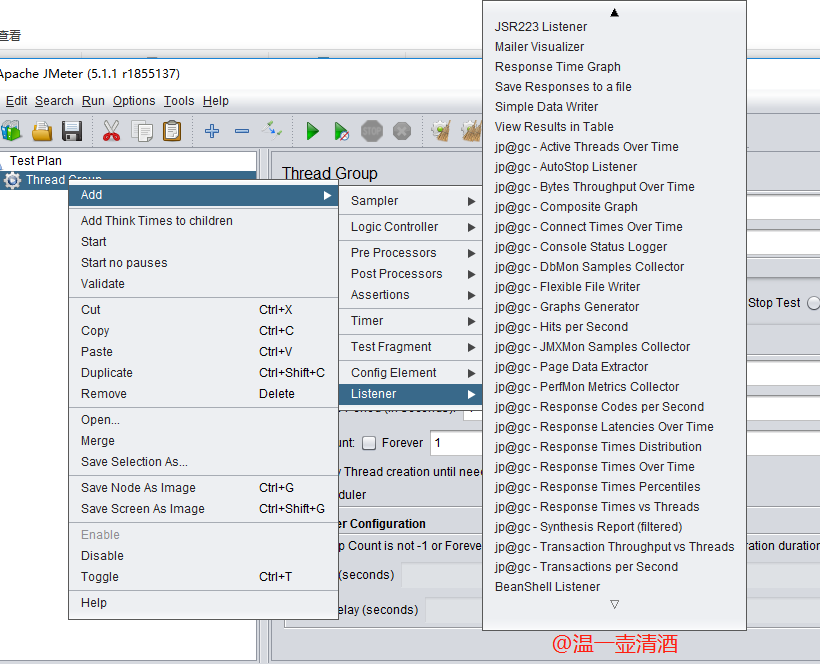820x664 pixels.
Task: Open the Search menu
Action: (x=54, y=101)
